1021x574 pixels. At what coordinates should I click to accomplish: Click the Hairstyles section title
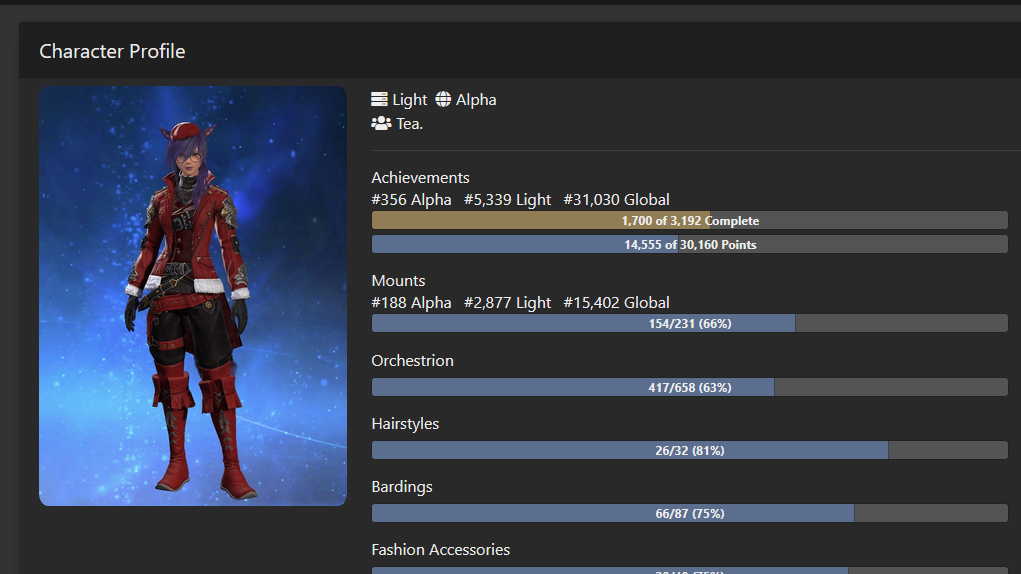pos(405,424)
